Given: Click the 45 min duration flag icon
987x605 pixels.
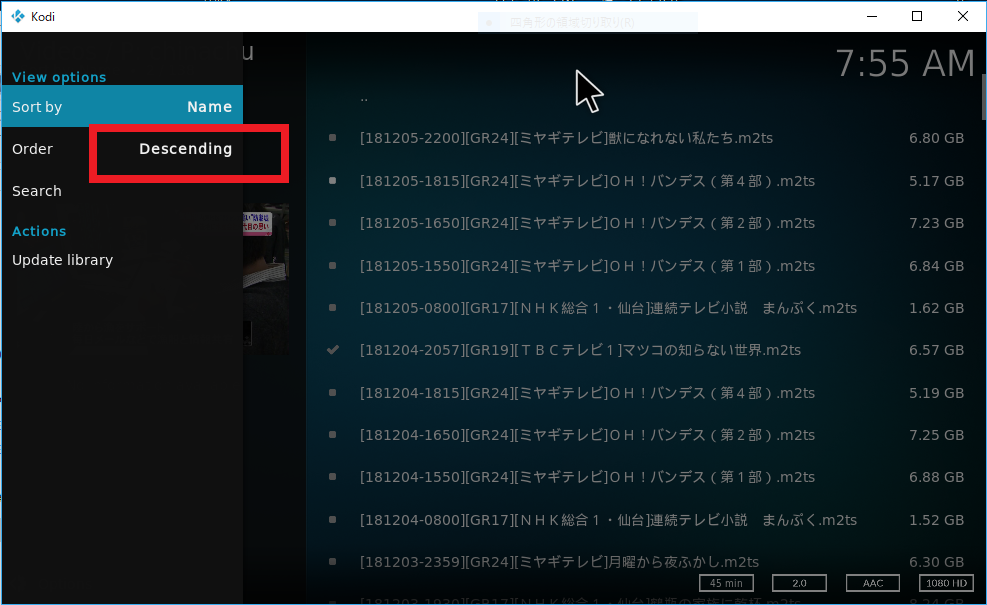Looking at the screenshot, I should click(726, 583).
